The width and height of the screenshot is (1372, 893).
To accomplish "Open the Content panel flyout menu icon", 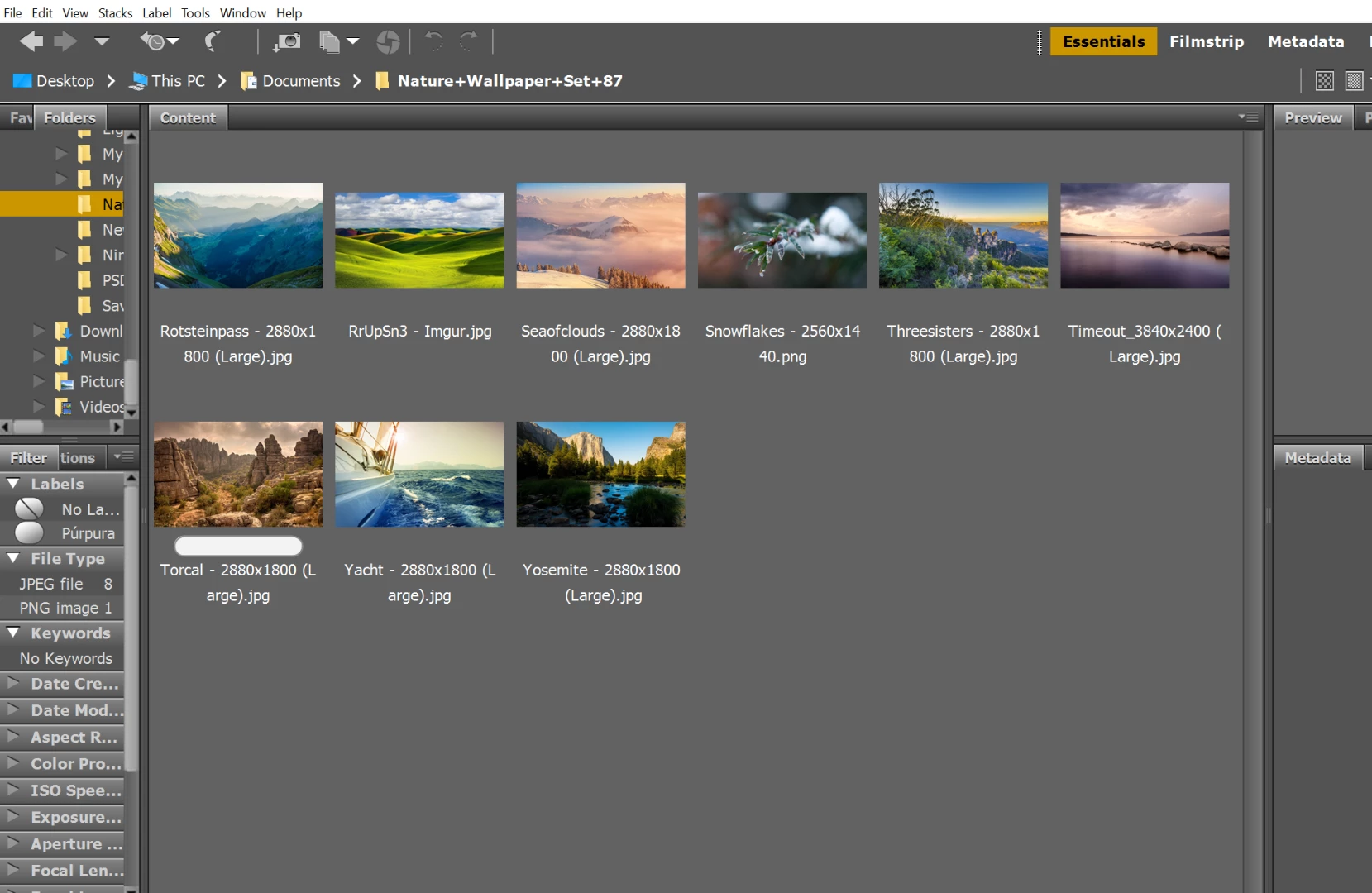I will [x=1249, y=117].
